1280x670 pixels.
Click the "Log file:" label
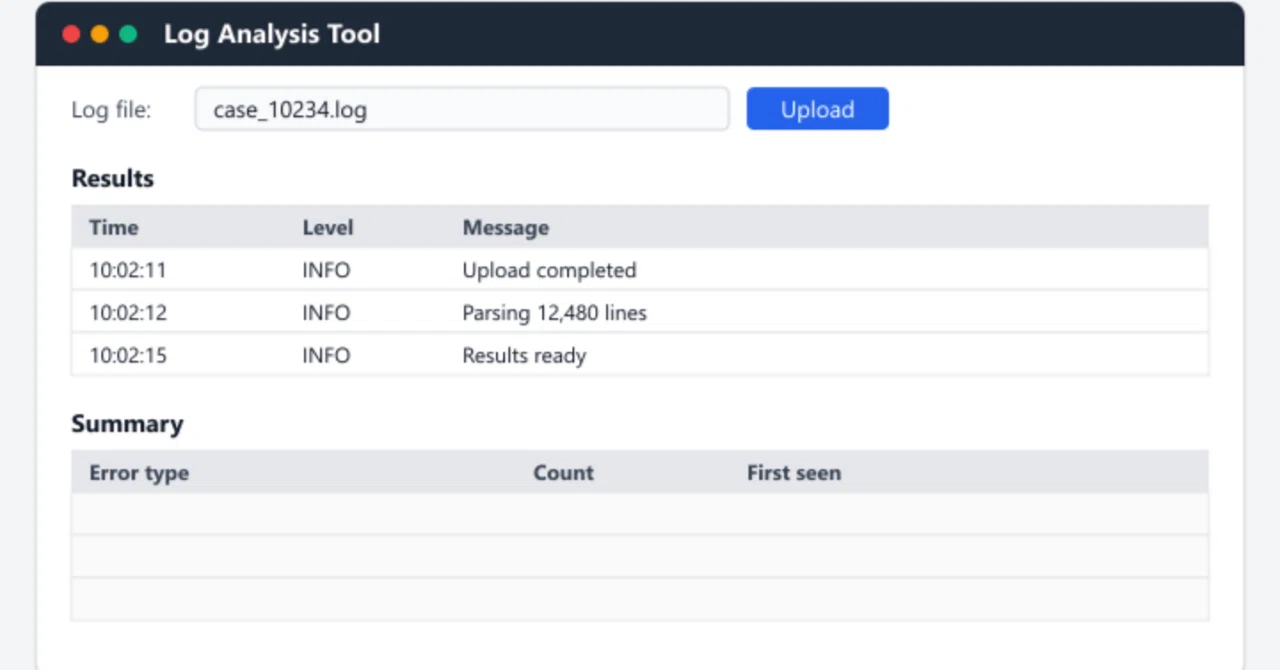click(x=111, y=109)
